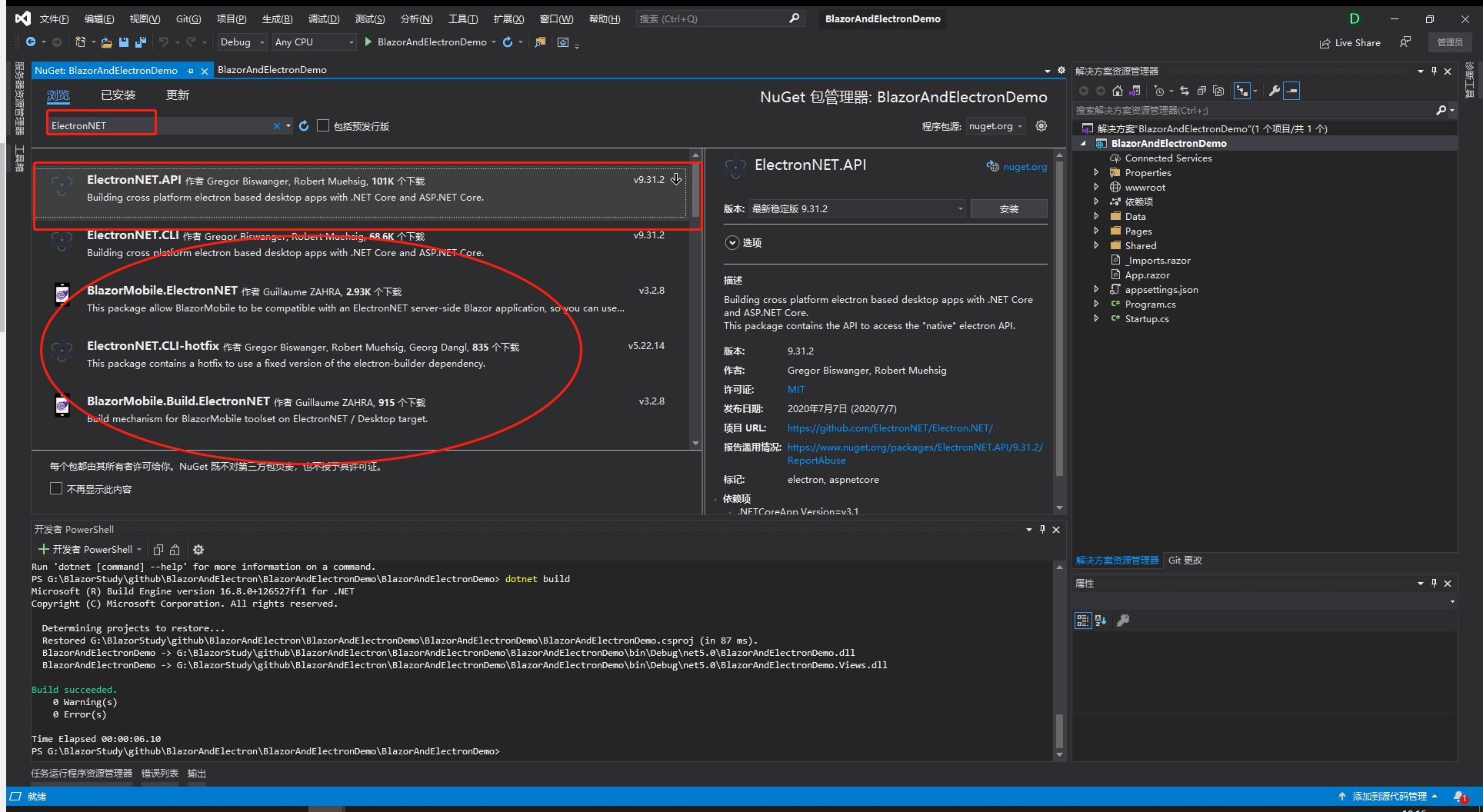
Task: Refresh the NuGet package search results
Action: pos(304,125)
